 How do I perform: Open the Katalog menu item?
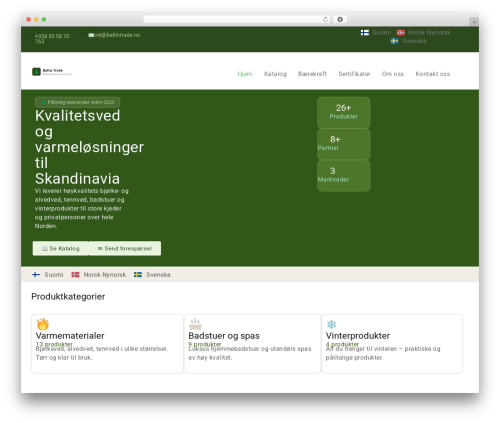[x=275, y=74]
